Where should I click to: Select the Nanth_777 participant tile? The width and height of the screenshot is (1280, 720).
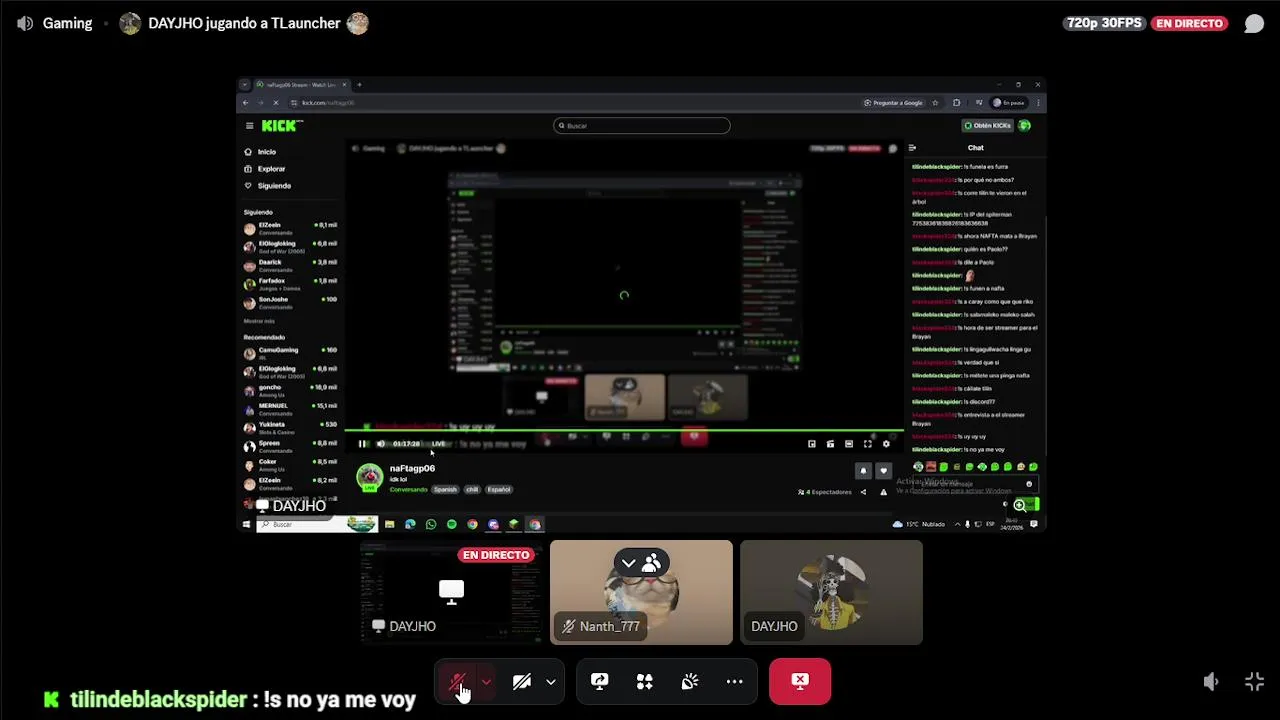641,592
